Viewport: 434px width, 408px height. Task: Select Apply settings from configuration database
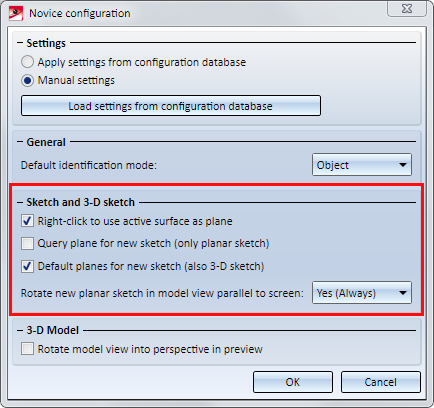point(27,62)
